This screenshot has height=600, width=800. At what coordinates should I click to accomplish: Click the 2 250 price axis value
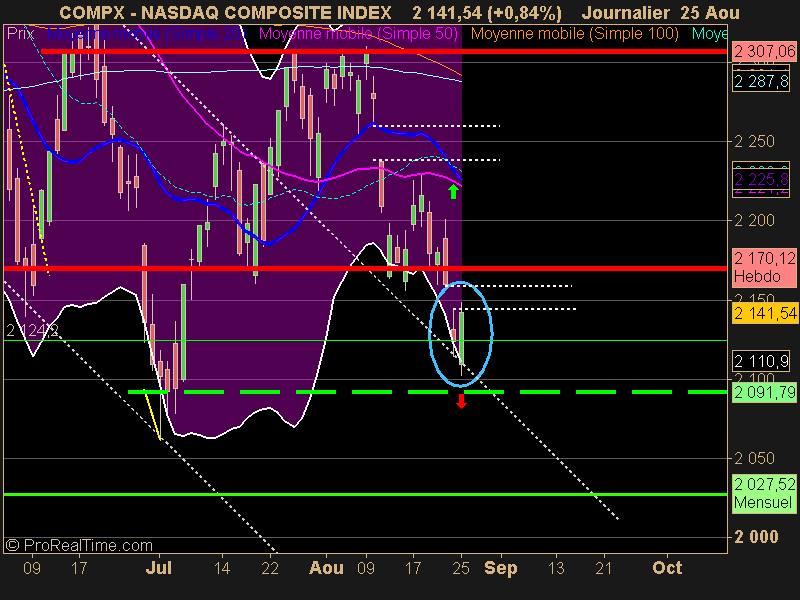click(x=754, y=141)
